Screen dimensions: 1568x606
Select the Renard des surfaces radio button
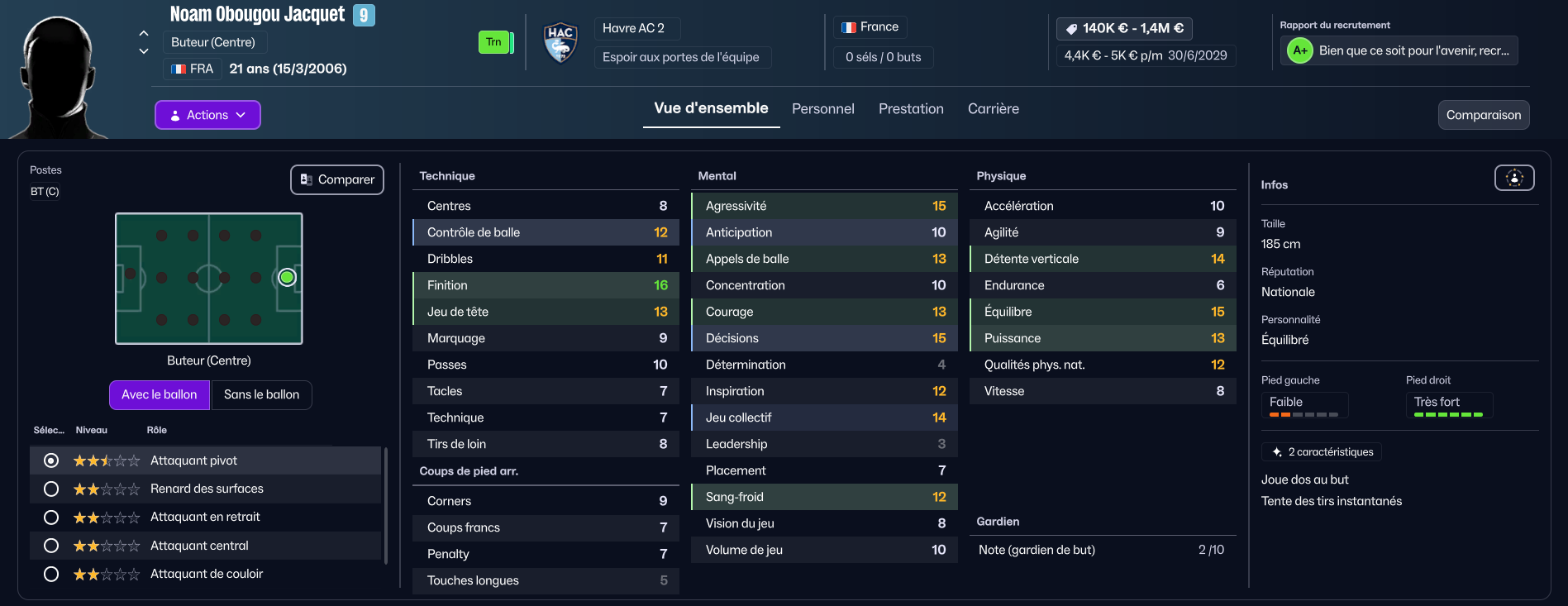click(51, 489)
